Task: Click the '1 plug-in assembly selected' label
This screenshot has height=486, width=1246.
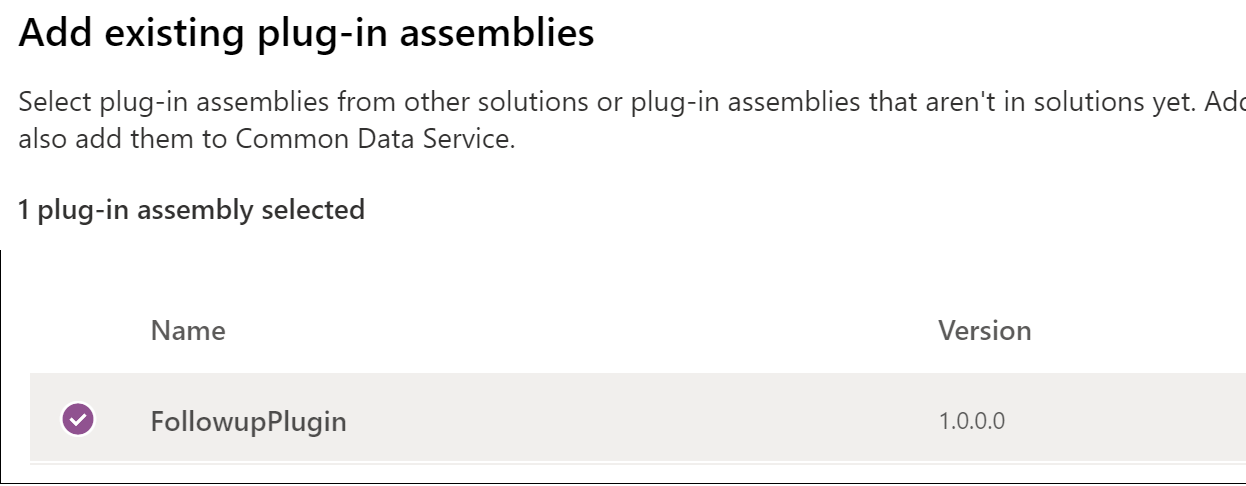Action: (x=191, y=210)
